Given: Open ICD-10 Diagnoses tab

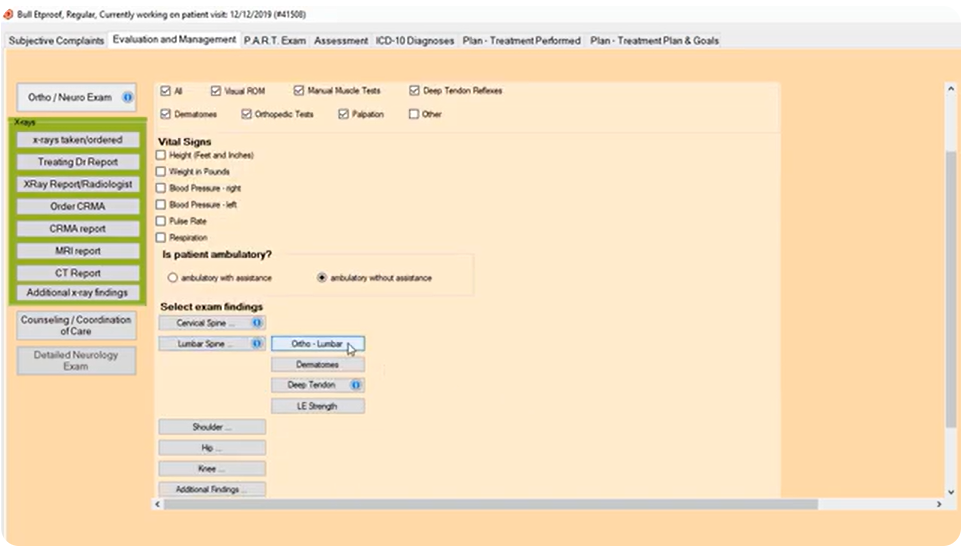Looking at the screenshot, I should point(415,41).
